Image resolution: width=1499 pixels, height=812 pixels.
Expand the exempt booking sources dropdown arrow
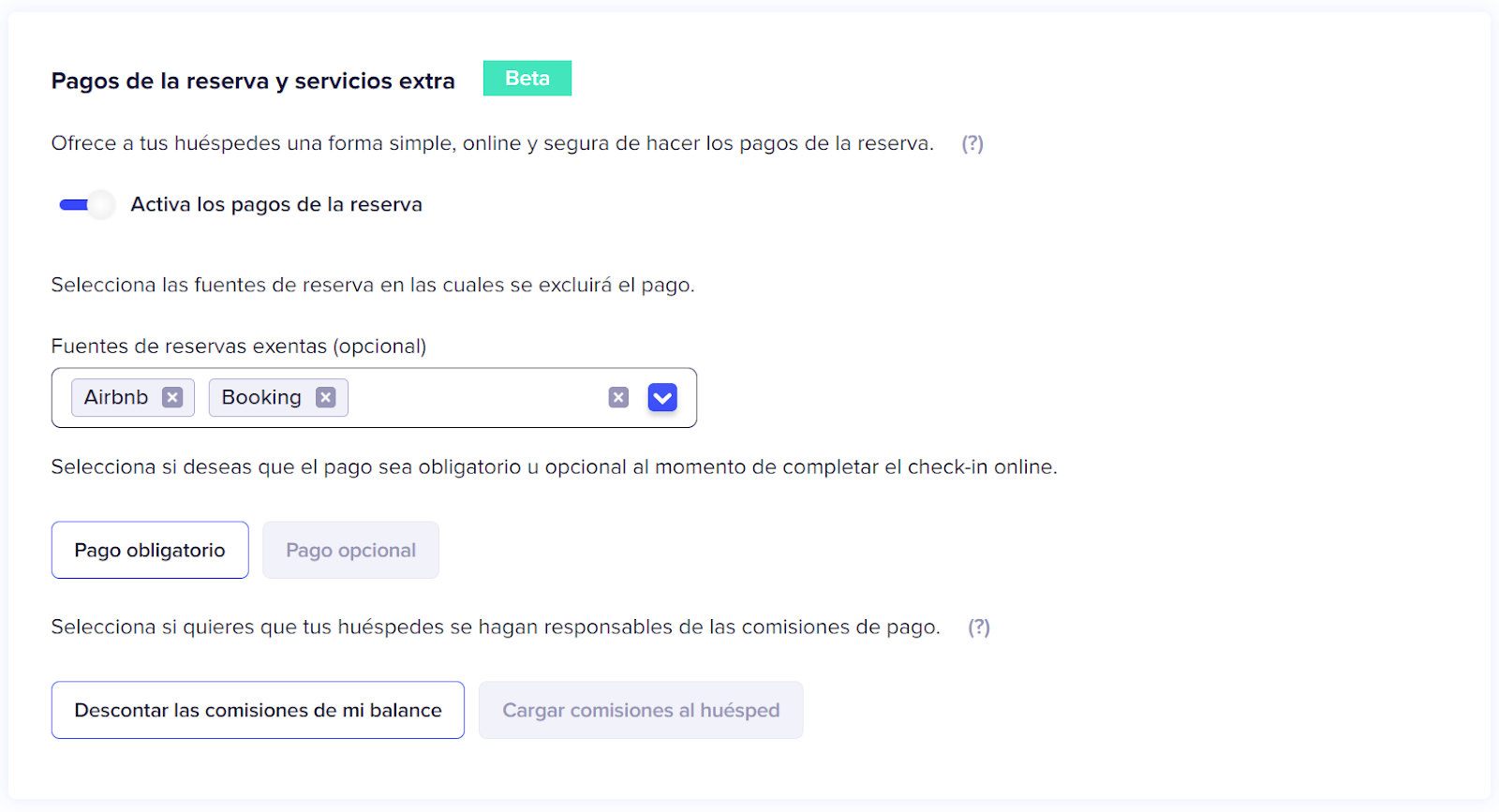pos(662,398)
